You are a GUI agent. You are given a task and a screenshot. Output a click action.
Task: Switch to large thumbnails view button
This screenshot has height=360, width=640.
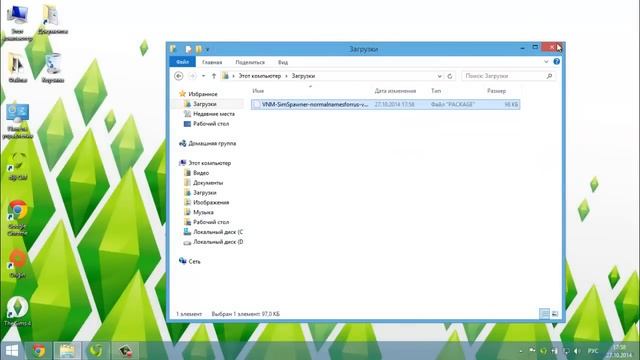(555, 313)
